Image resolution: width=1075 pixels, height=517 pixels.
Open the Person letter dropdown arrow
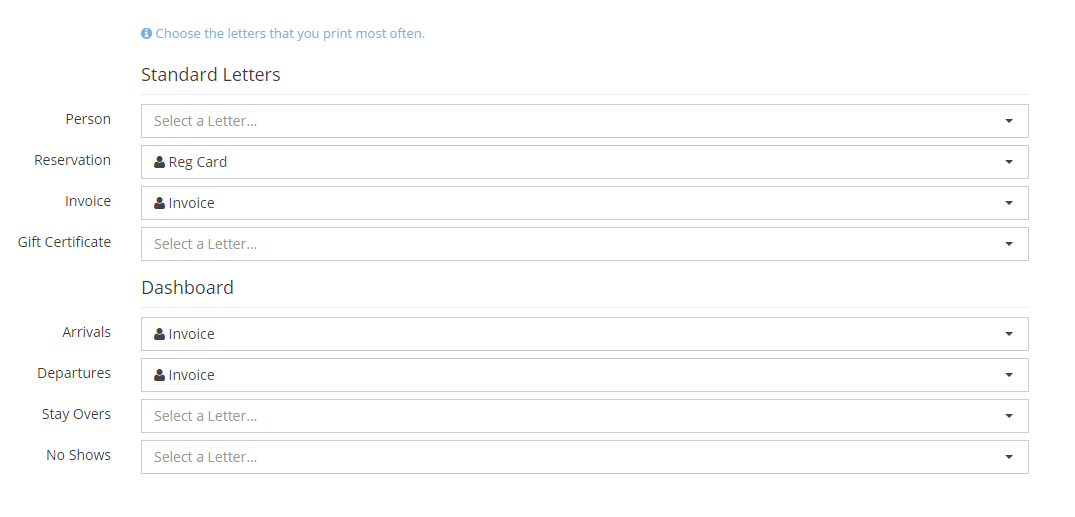pos(1008,121)
